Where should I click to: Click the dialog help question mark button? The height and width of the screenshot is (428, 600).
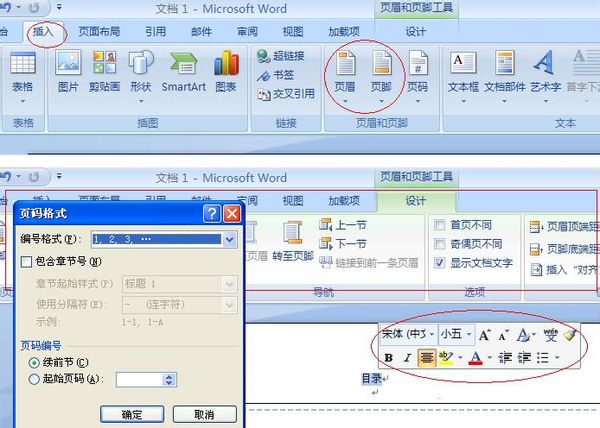pos(212,213)
